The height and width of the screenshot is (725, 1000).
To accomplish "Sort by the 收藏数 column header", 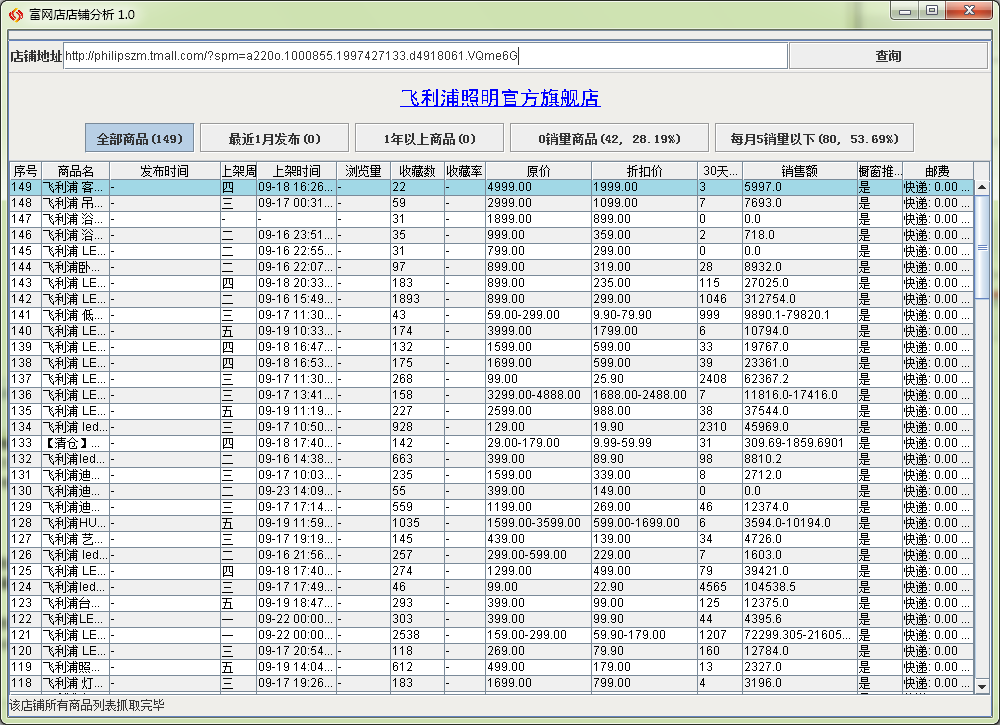I will pos(416,171).
